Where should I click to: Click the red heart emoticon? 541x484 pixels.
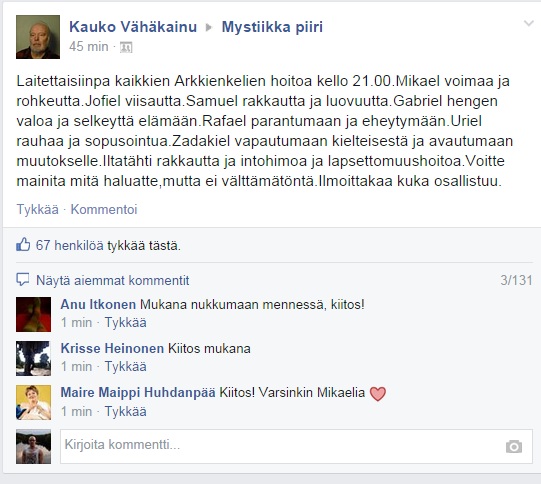[378, 393]
